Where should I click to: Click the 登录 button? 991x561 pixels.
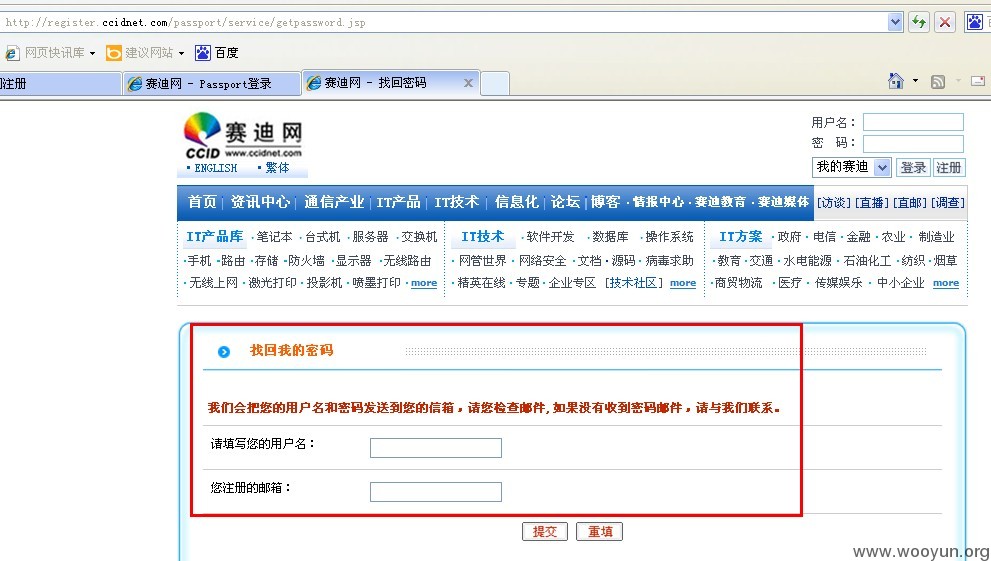pyautogui.click(x=913, y=167)
